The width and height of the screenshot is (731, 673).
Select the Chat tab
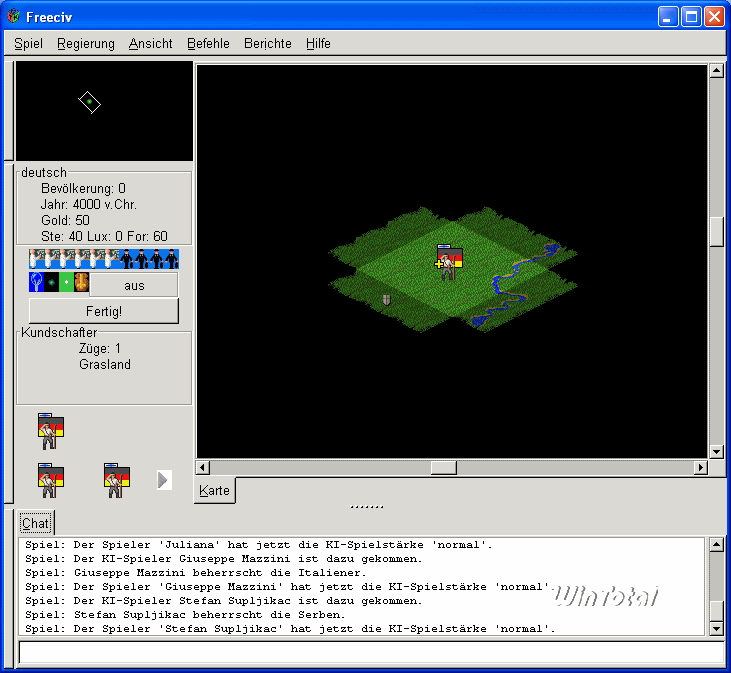tap(36, 523)
